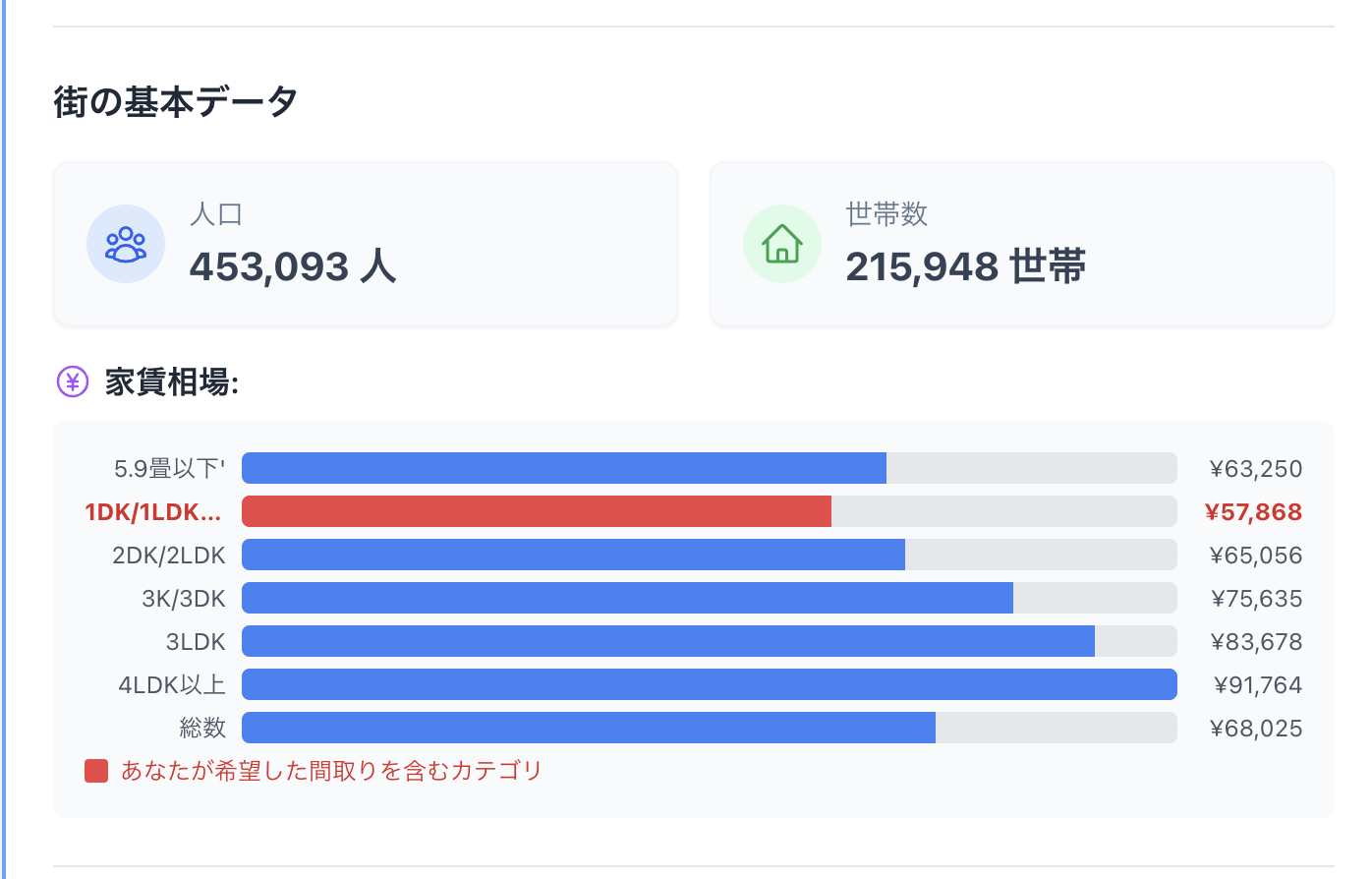This screenshot has width=1372, height=879.
Task: Click the population people icon
Action: (125, 244)
